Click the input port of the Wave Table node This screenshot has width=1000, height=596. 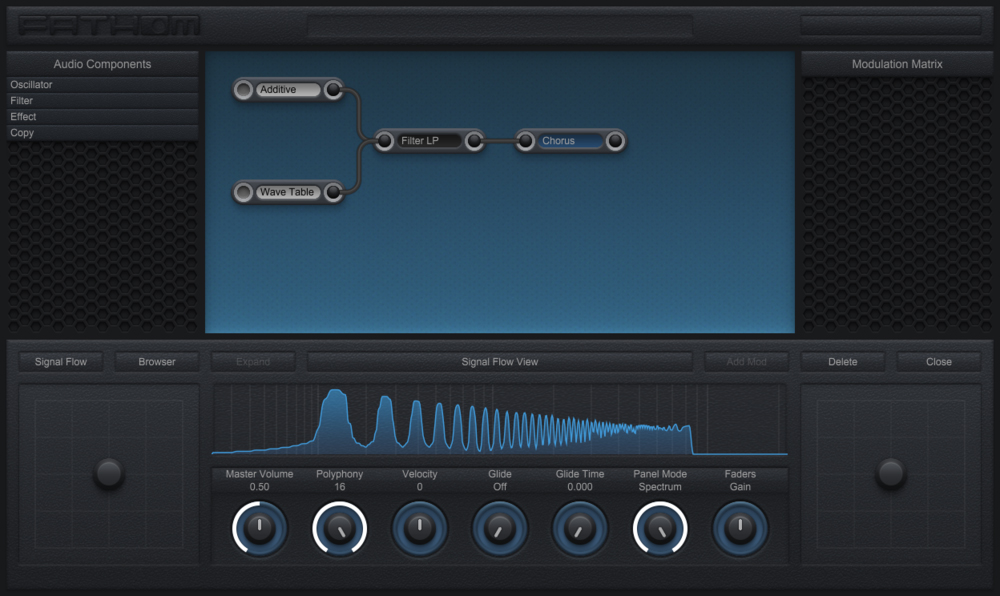click(241, 192)
